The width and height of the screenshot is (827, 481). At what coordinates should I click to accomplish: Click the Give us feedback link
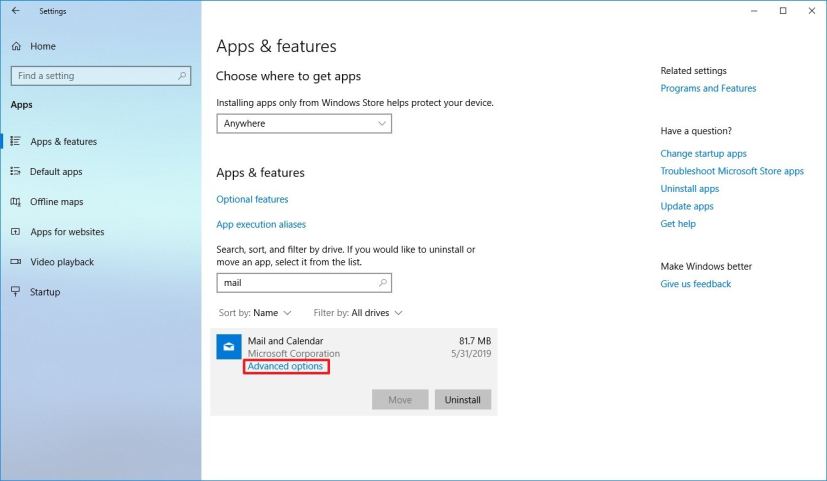(x=696, y=284)
